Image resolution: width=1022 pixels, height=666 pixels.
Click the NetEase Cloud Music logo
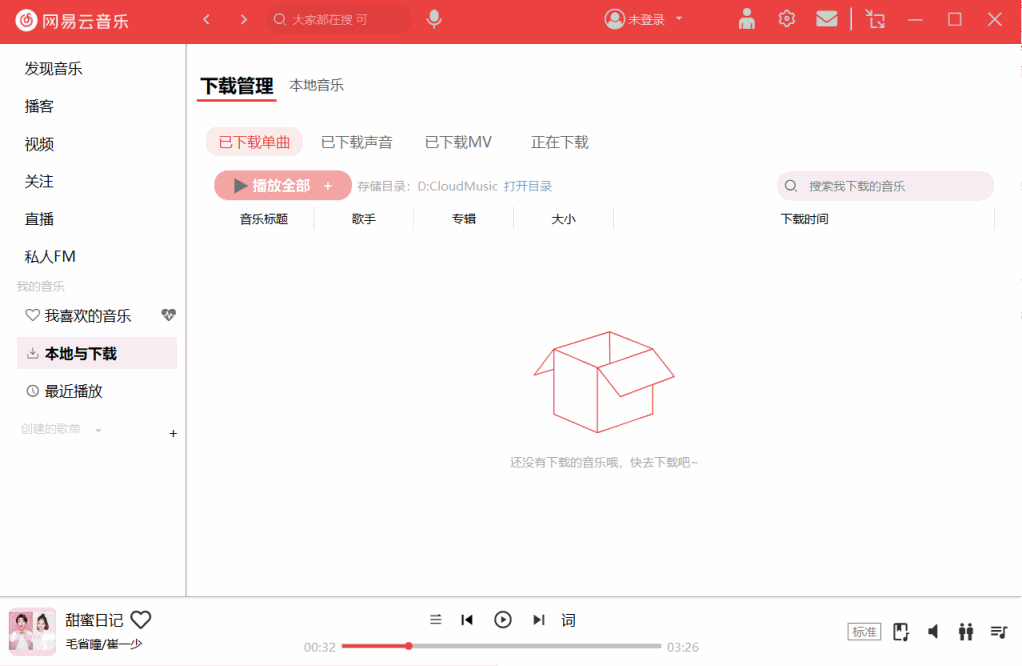pyautogui.click(x=72, y=21)
